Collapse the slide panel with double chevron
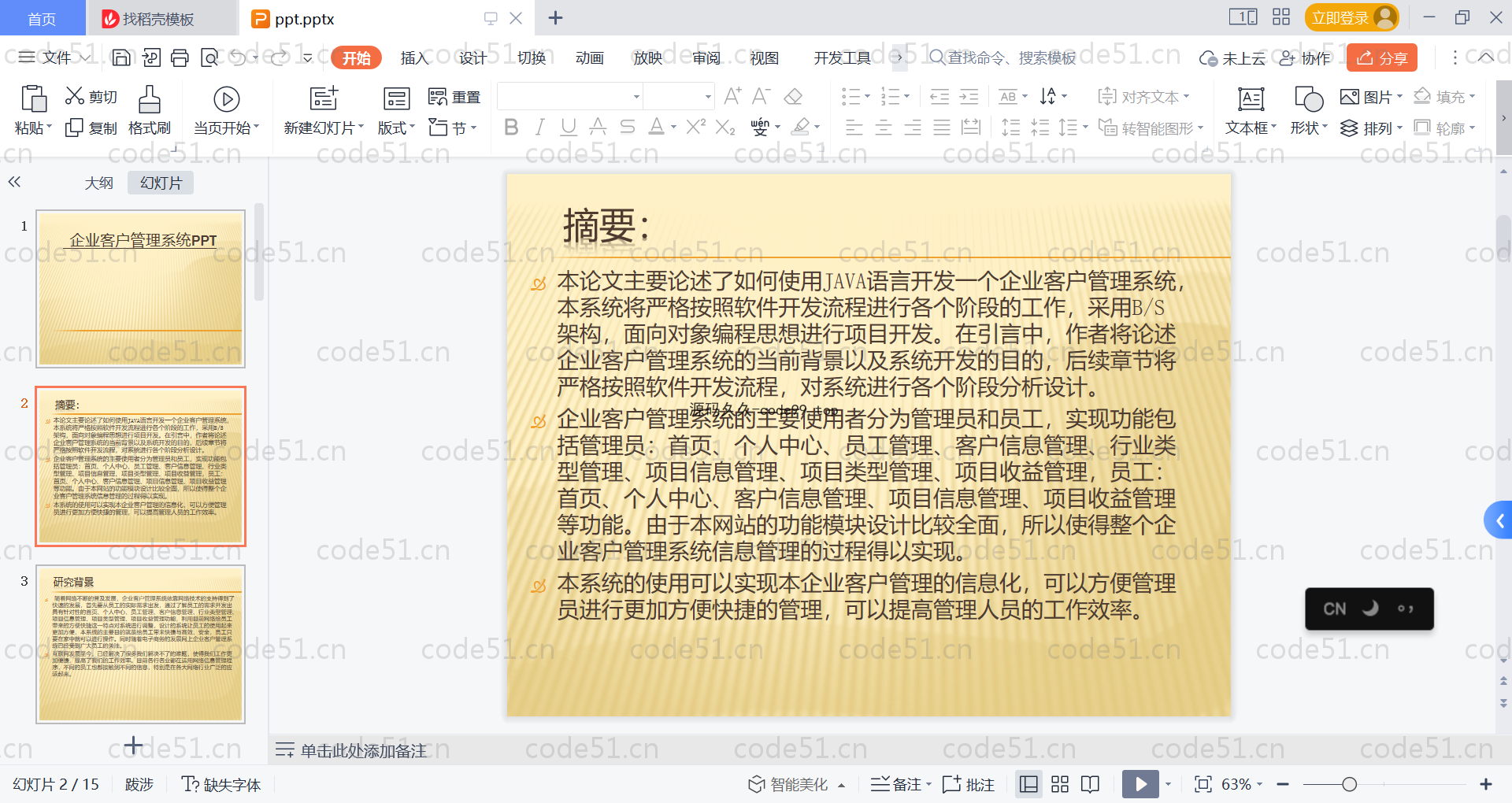 [14, 182]
